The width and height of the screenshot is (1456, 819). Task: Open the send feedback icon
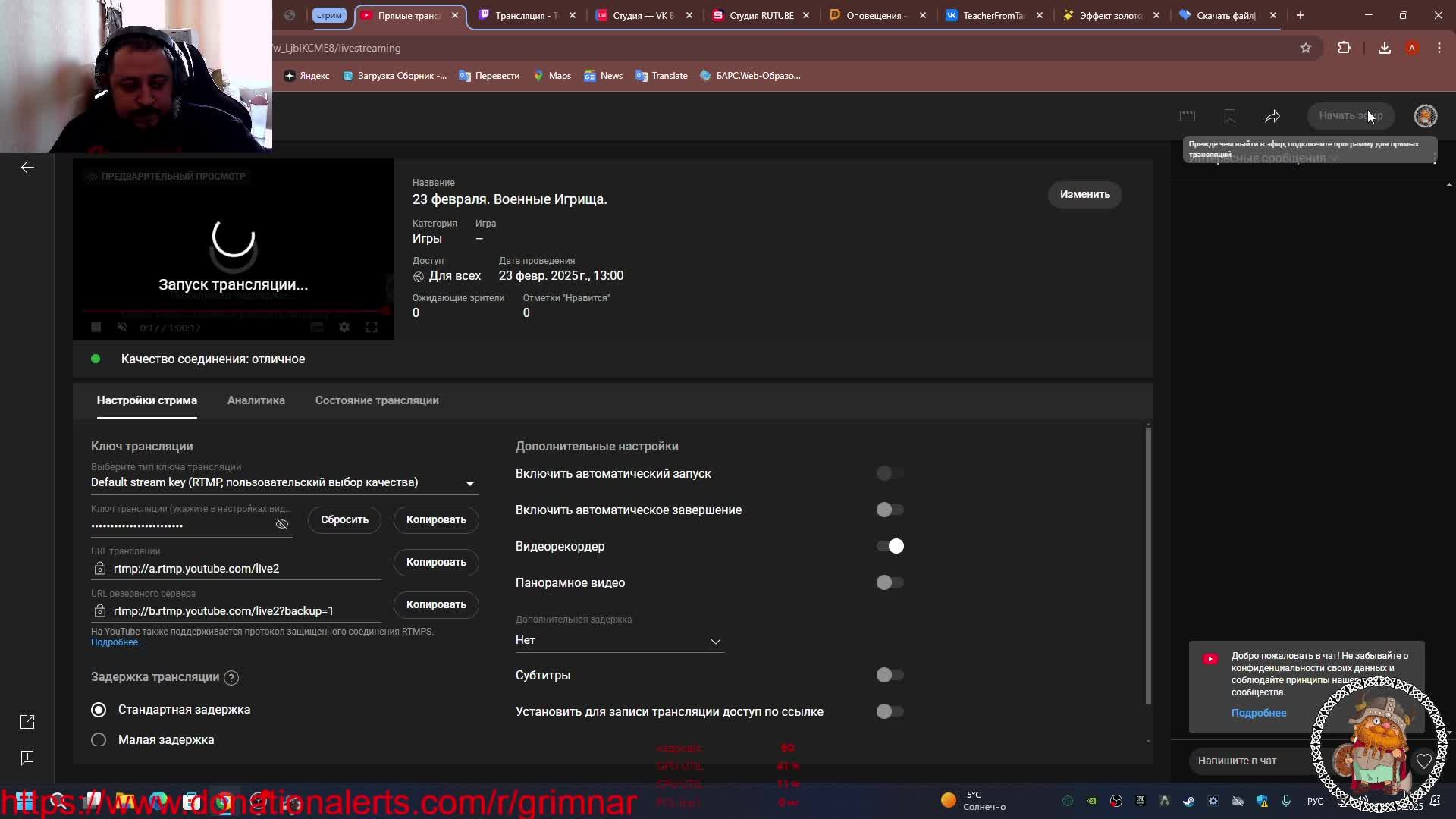[27, 758]
